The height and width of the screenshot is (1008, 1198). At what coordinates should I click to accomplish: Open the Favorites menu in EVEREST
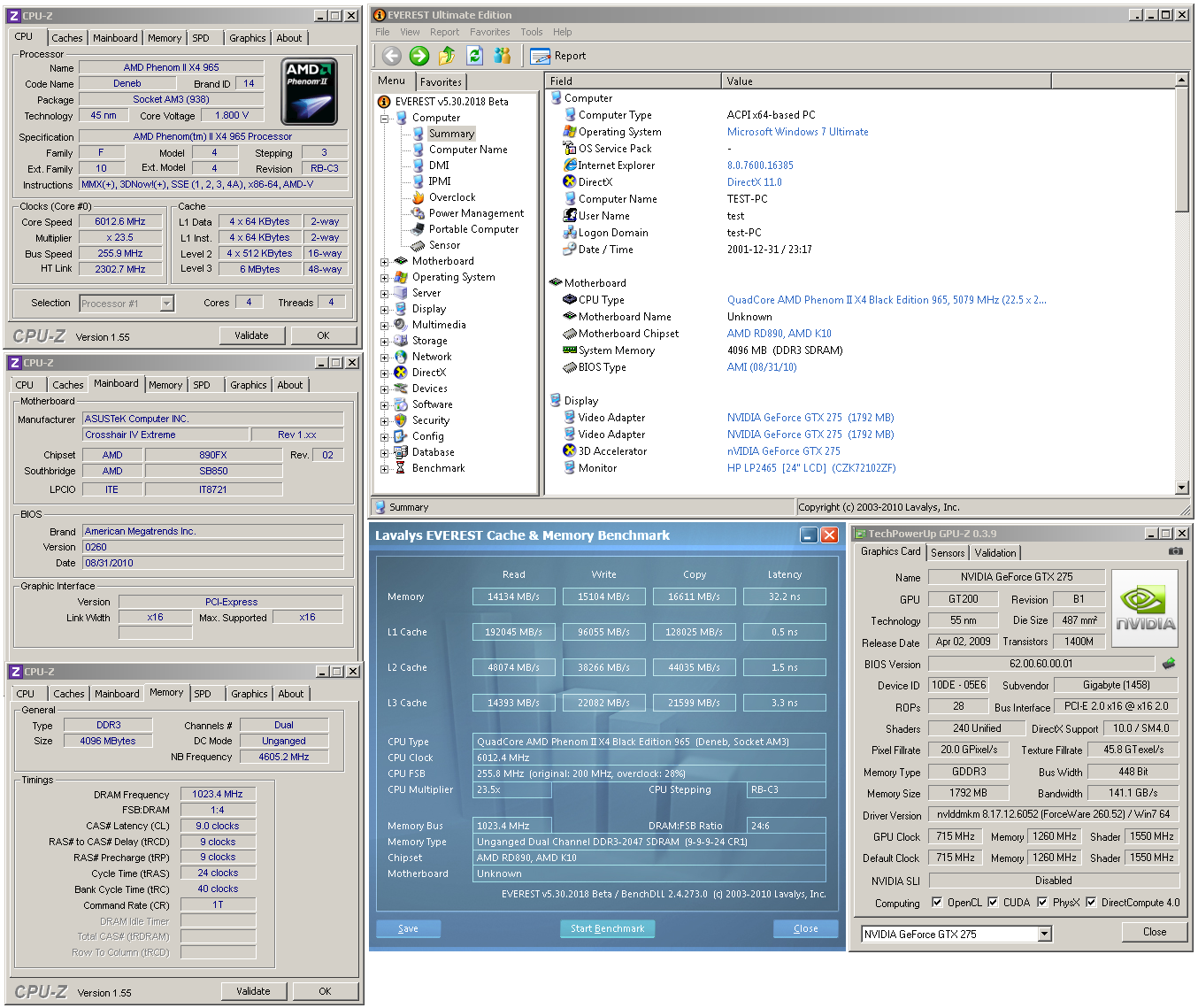tap(489, 32)
